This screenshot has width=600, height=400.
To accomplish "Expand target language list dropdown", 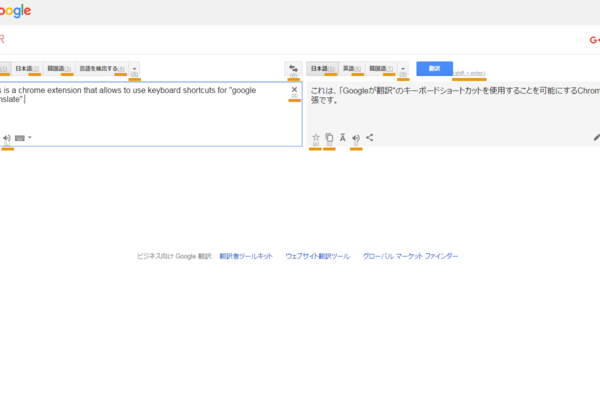I will [x=403, y=69].
